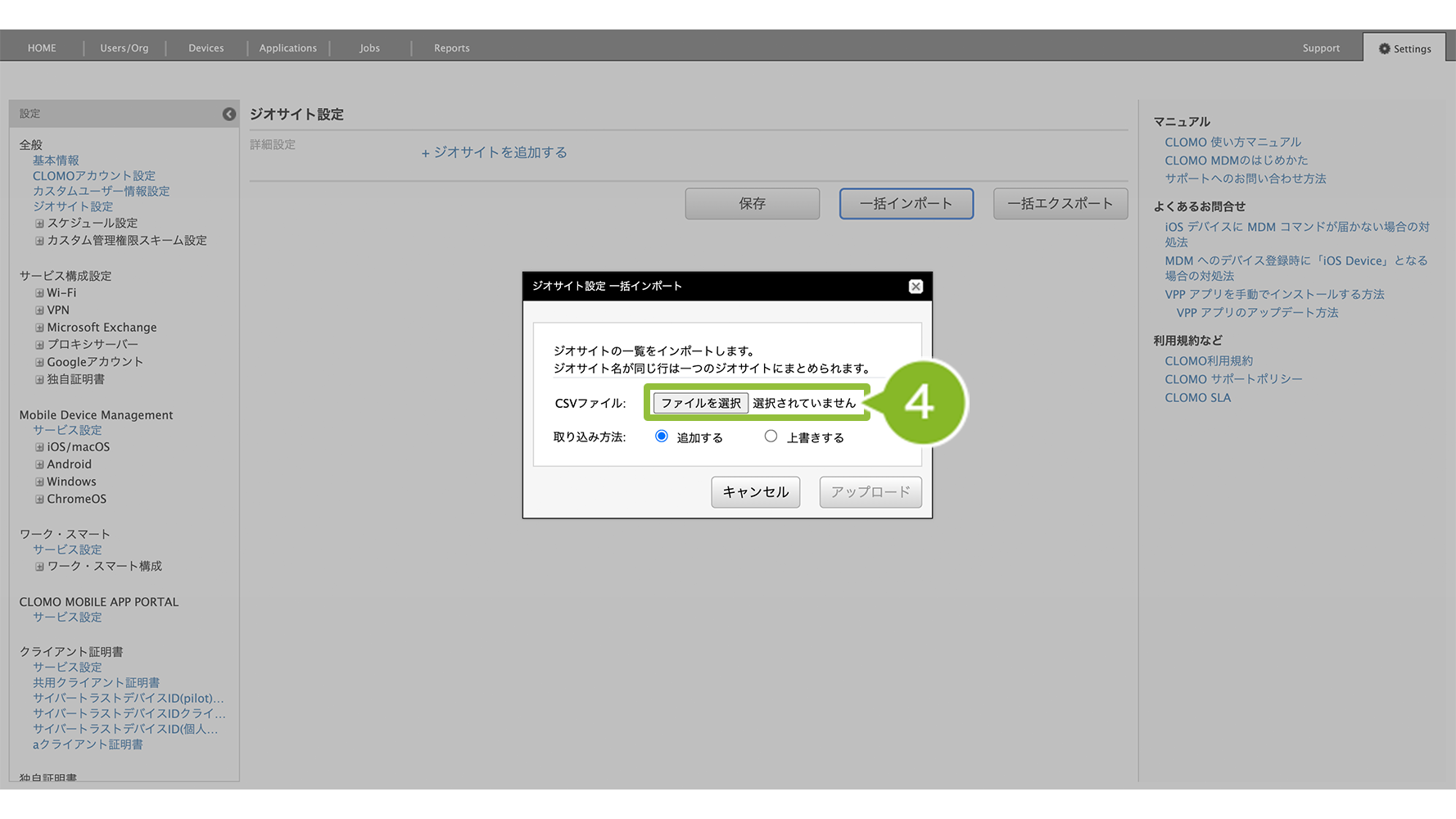Expand the Wi-Fi tree node
Viewport: 1456px width, 819px height.
(39, 293)
